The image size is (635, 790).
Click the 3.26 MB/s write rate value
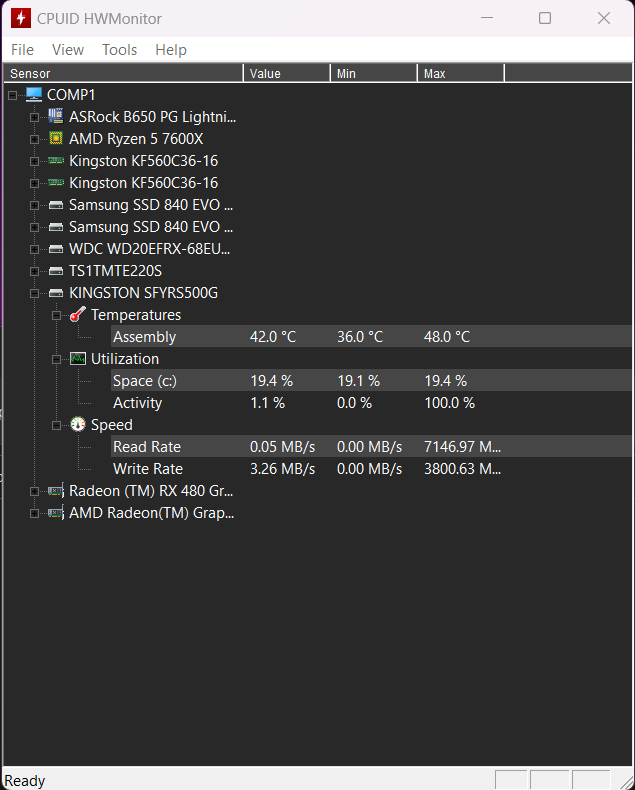click(282, 469)
